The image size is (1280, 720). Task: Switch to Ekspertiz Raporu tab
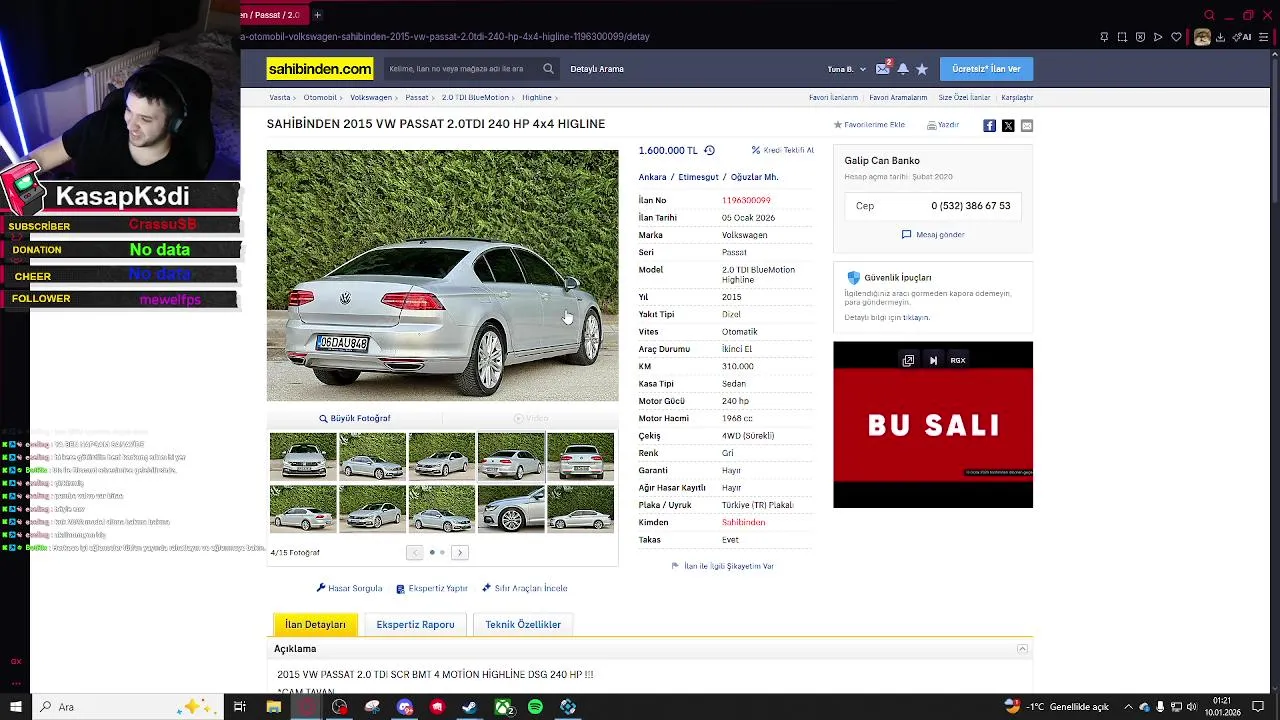tap(415, 624)
